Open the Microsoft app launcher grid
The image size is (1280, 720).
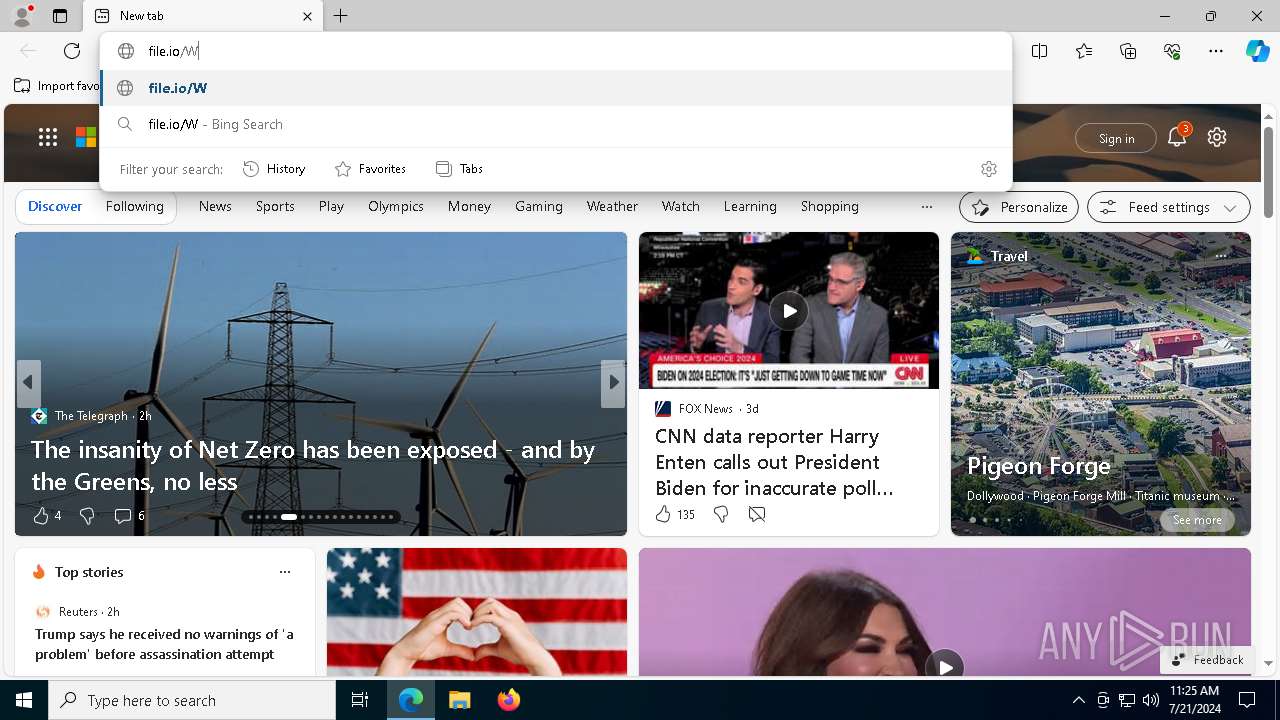point(48,137)
